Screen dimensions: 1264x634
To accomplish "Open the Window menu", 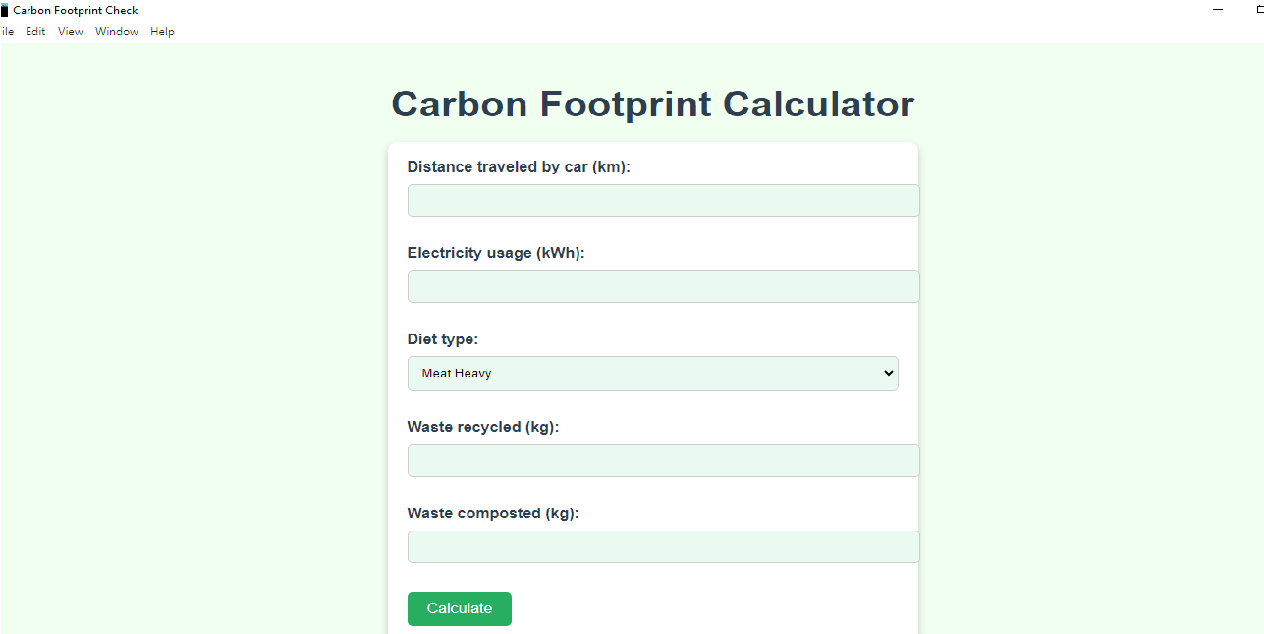I will [x=116, y=31].
